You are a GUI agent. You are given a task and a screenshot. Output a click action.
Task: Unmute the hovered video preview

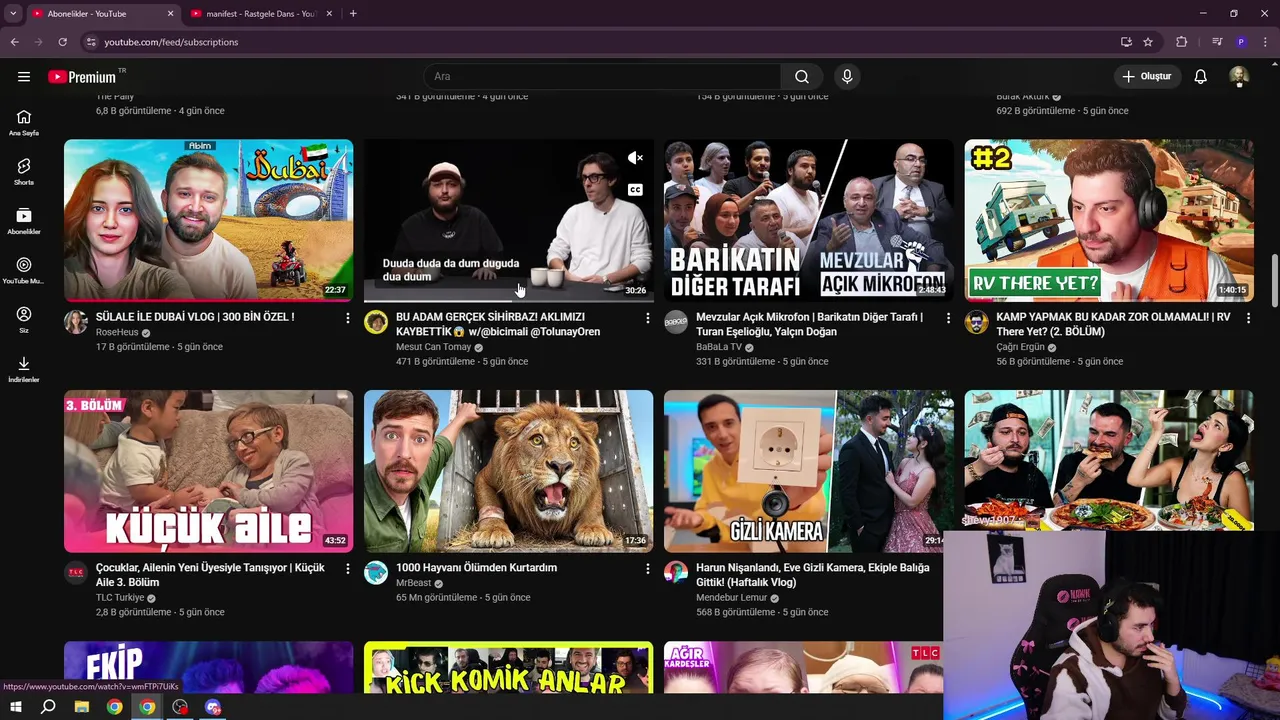click(x=635, y=158)
